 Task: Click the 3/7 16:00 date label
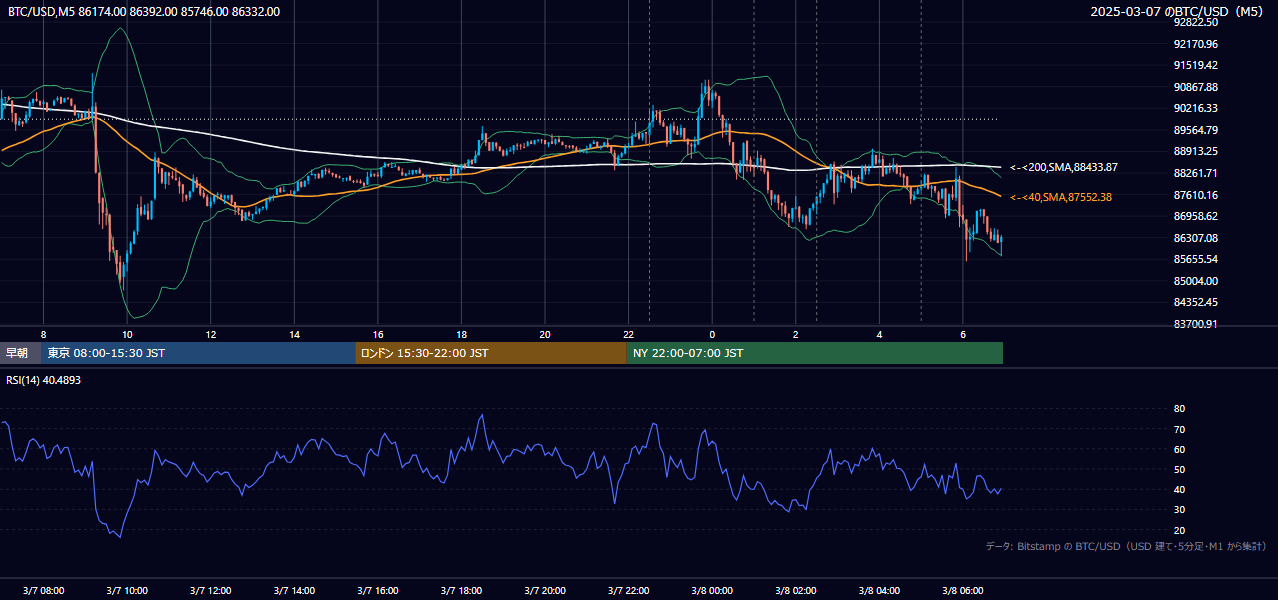[378, 591]
